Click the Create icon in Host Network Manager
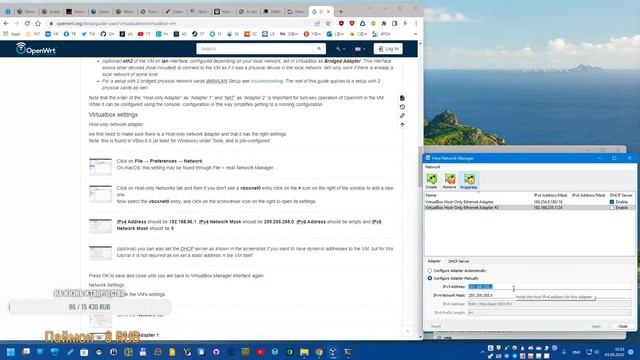 431,180
